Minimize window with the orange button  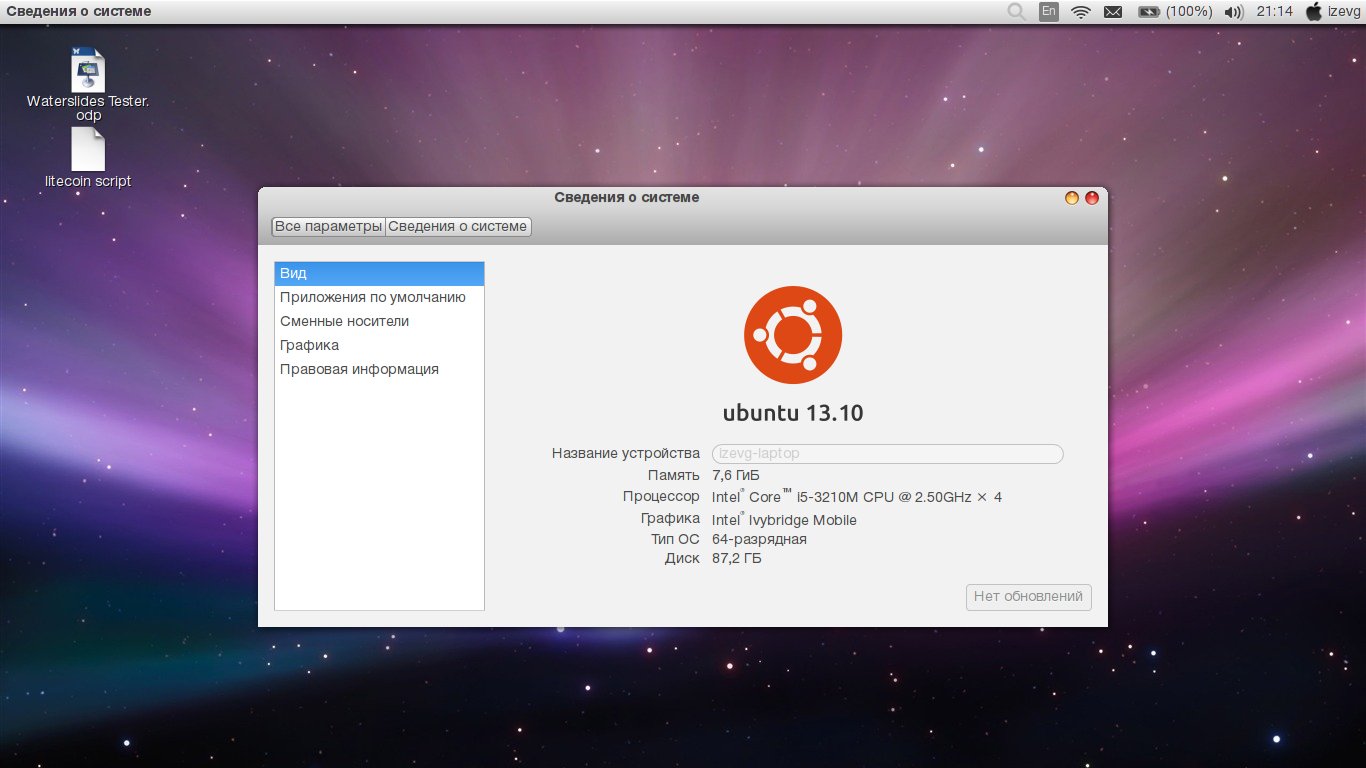pyautogui.click(x=1072, y=198)
